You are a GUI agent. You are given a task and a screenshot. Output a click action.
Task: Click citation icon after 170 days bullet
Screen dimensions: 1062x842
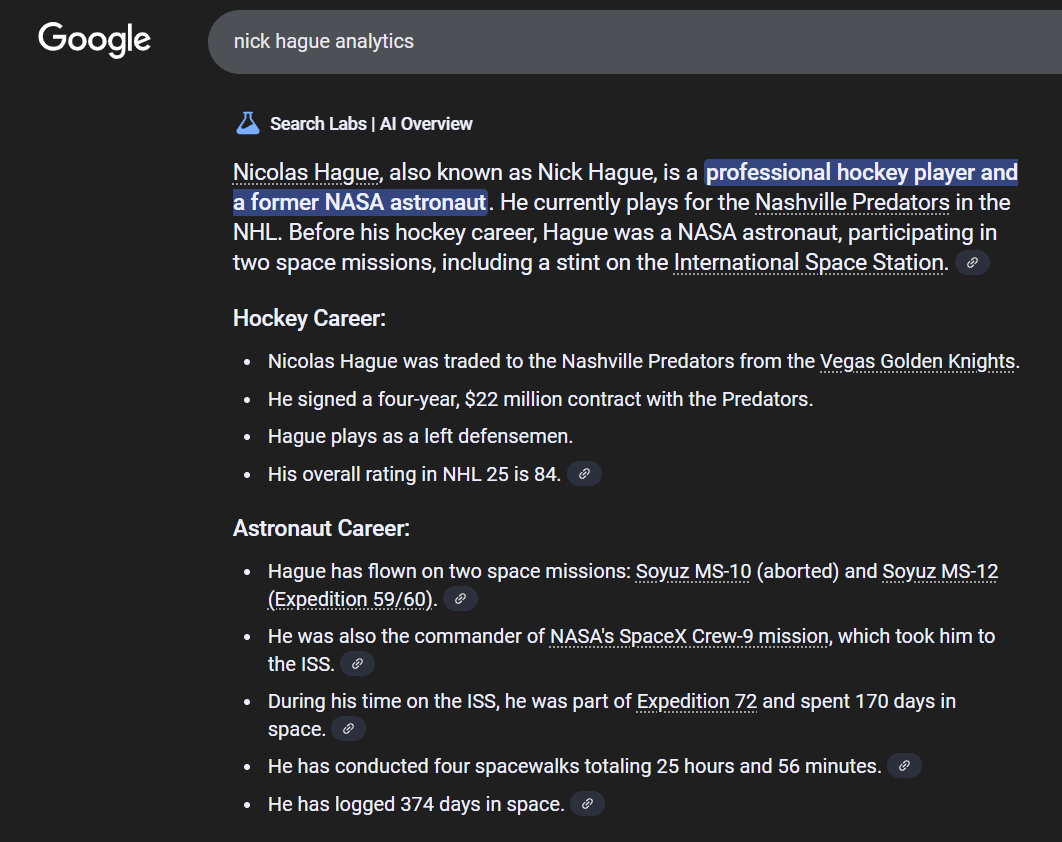click(348, 729)
